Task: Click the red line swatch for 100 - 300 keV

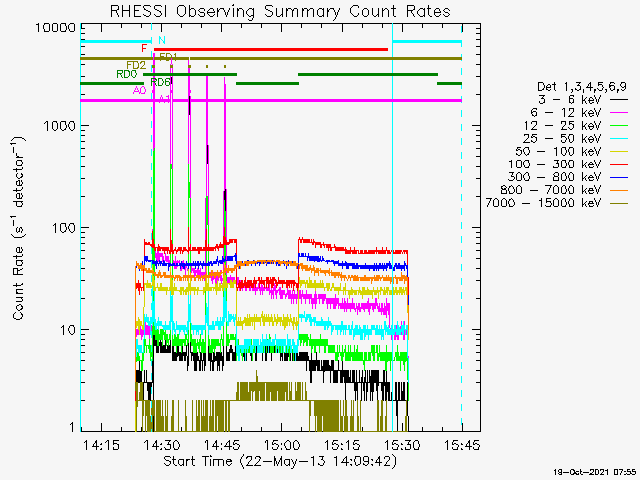Action: pos(619,164)
